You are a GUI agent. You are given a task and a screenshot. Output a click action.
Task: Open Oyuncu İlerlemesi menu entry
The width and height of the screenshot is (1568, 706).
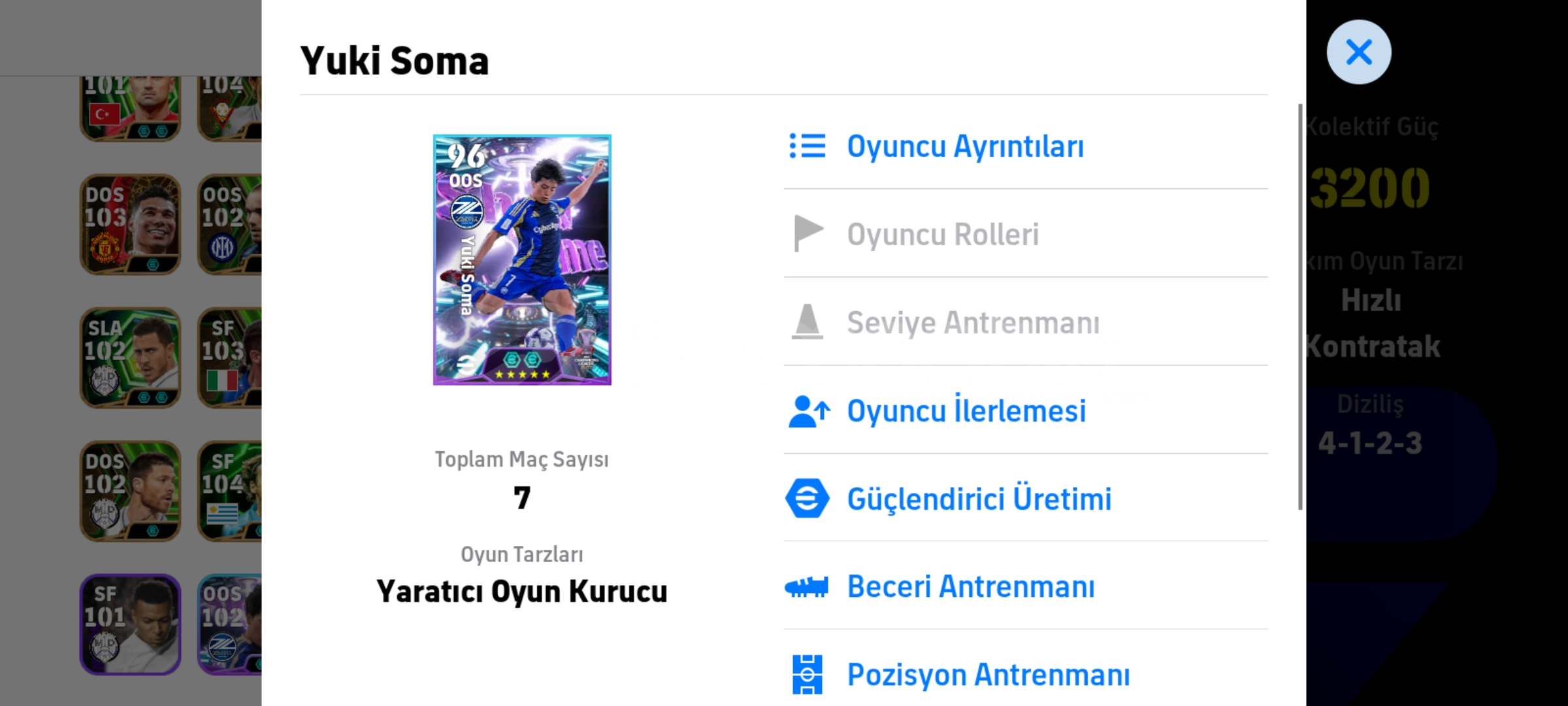(966, 411)
